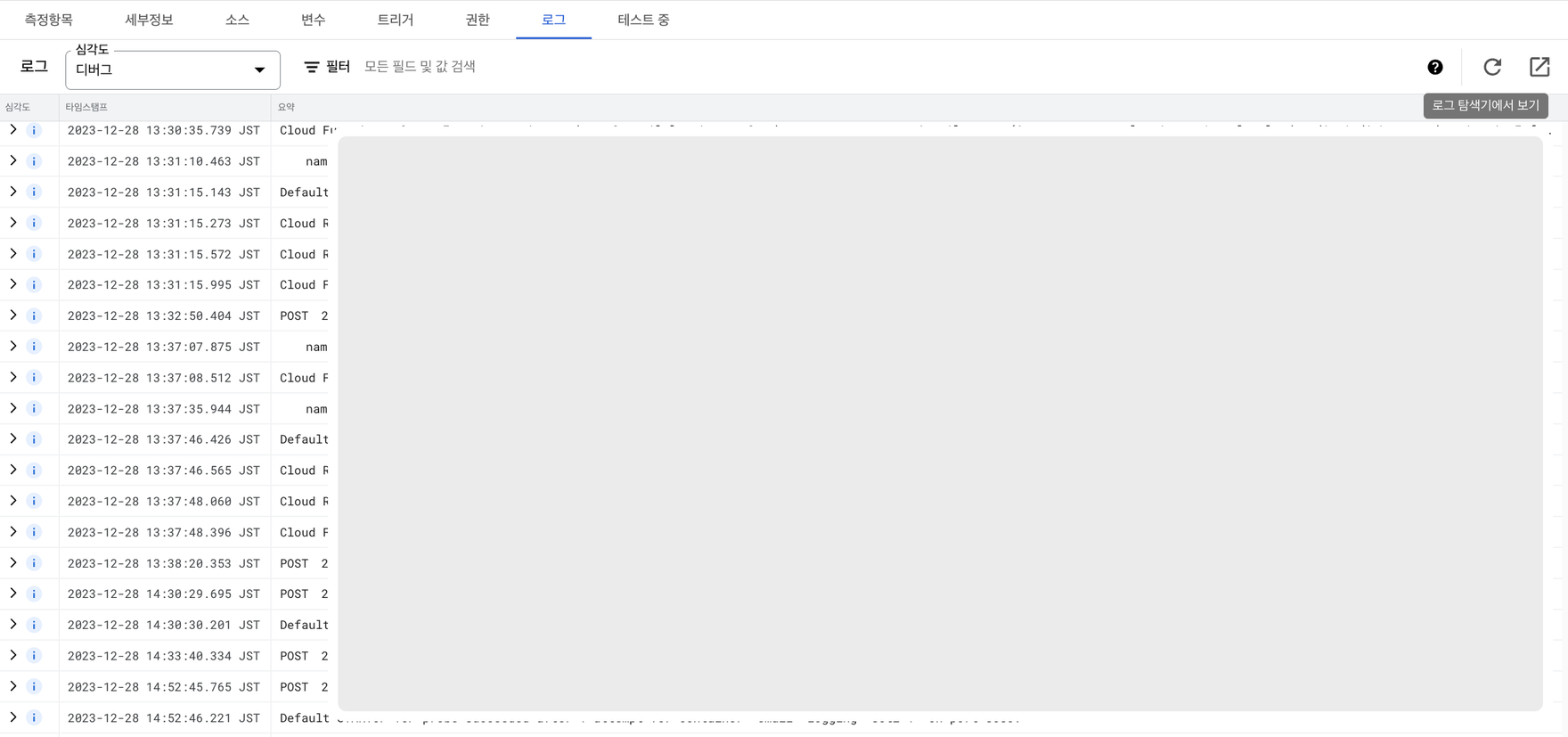Click info severity icon for 13:37:46.426
This screenshot has height=737, width=1568.
point(34,439)
